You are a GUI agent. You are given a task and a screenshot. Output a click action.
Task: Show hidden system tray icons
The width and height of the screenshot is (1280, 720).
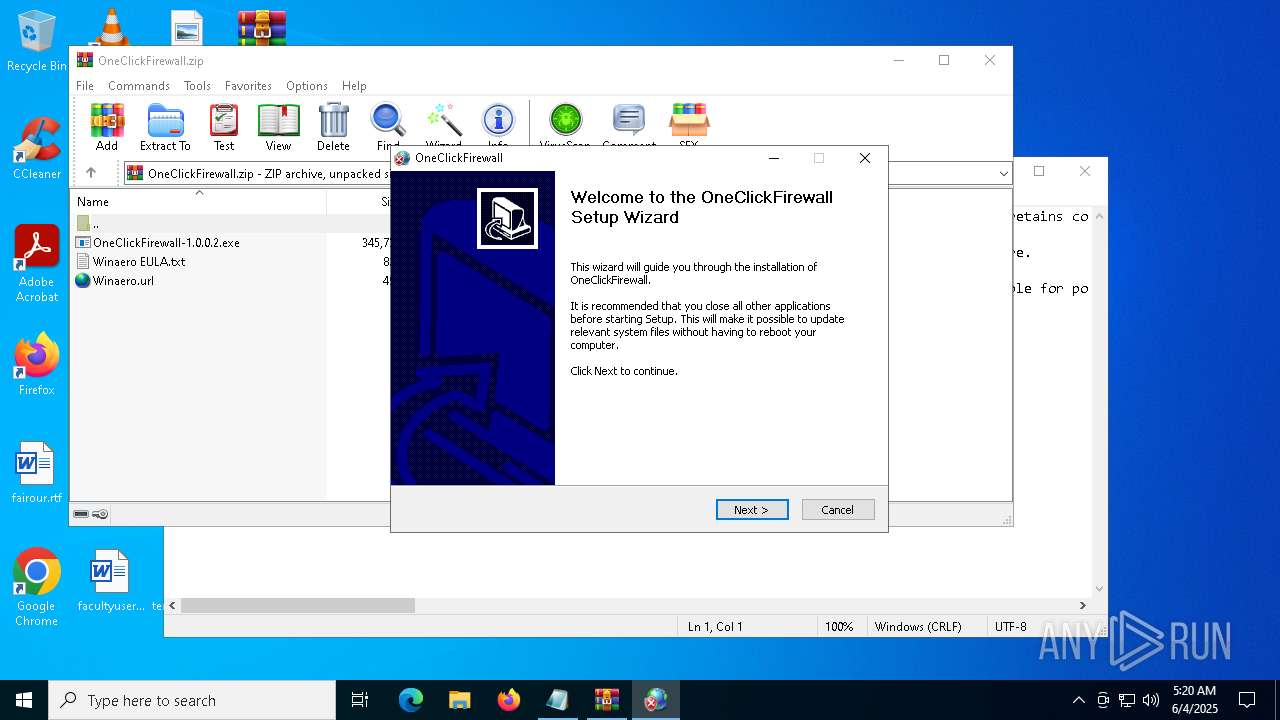[1078, 700]
